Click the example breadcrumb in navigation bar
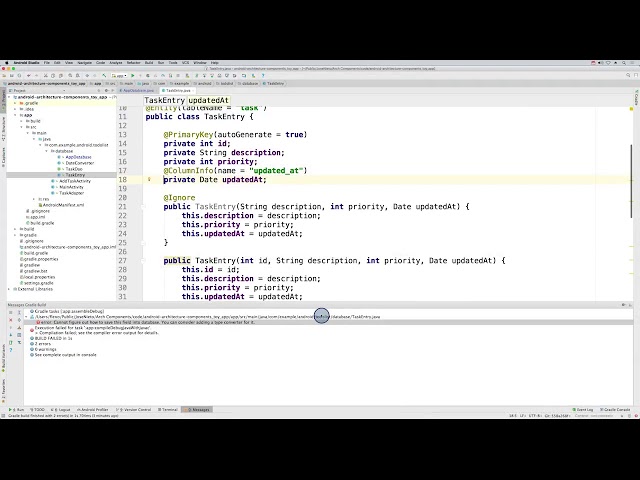 182,84
